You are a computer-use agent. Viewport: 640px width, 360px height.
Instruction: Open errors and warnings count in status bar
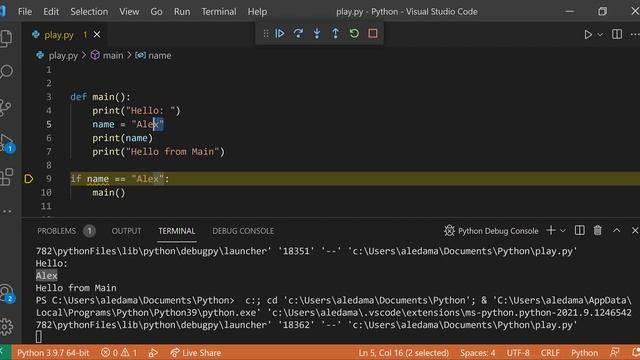(x=119, y=353)
